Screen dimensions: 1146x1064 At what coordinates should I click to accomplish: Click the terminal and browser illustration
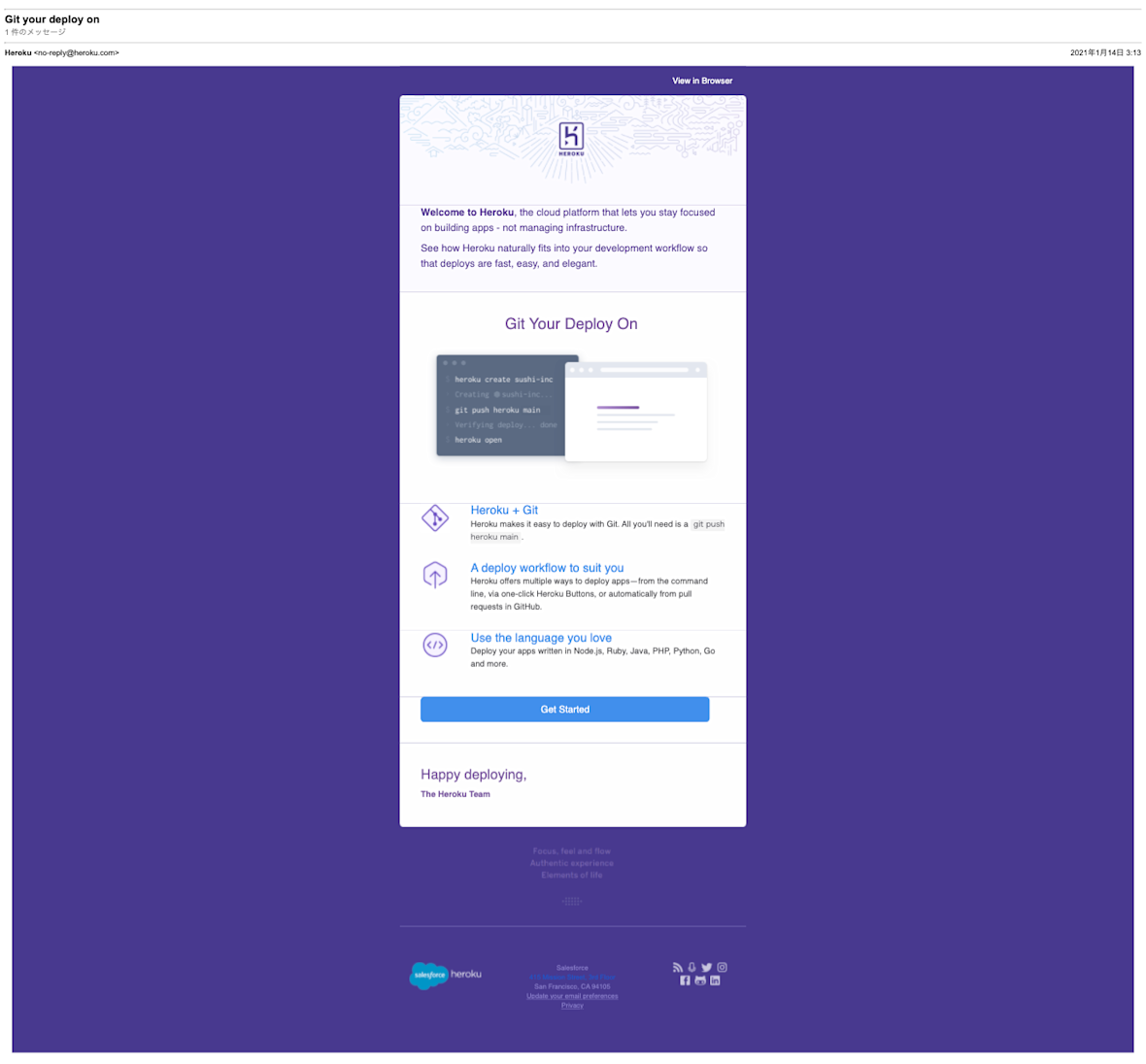pyautogui.click(x=571, y=409)
